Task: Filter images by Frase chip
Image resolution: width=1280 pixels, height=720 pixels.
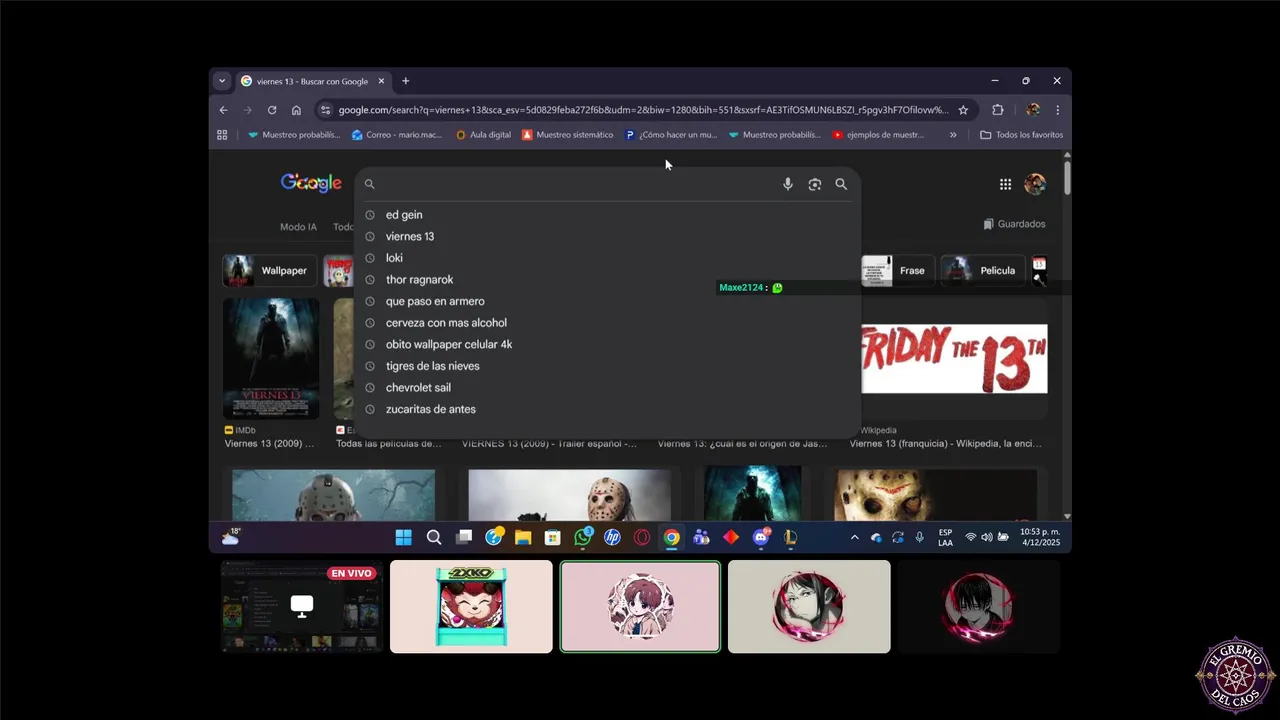Action: (897, 270)
